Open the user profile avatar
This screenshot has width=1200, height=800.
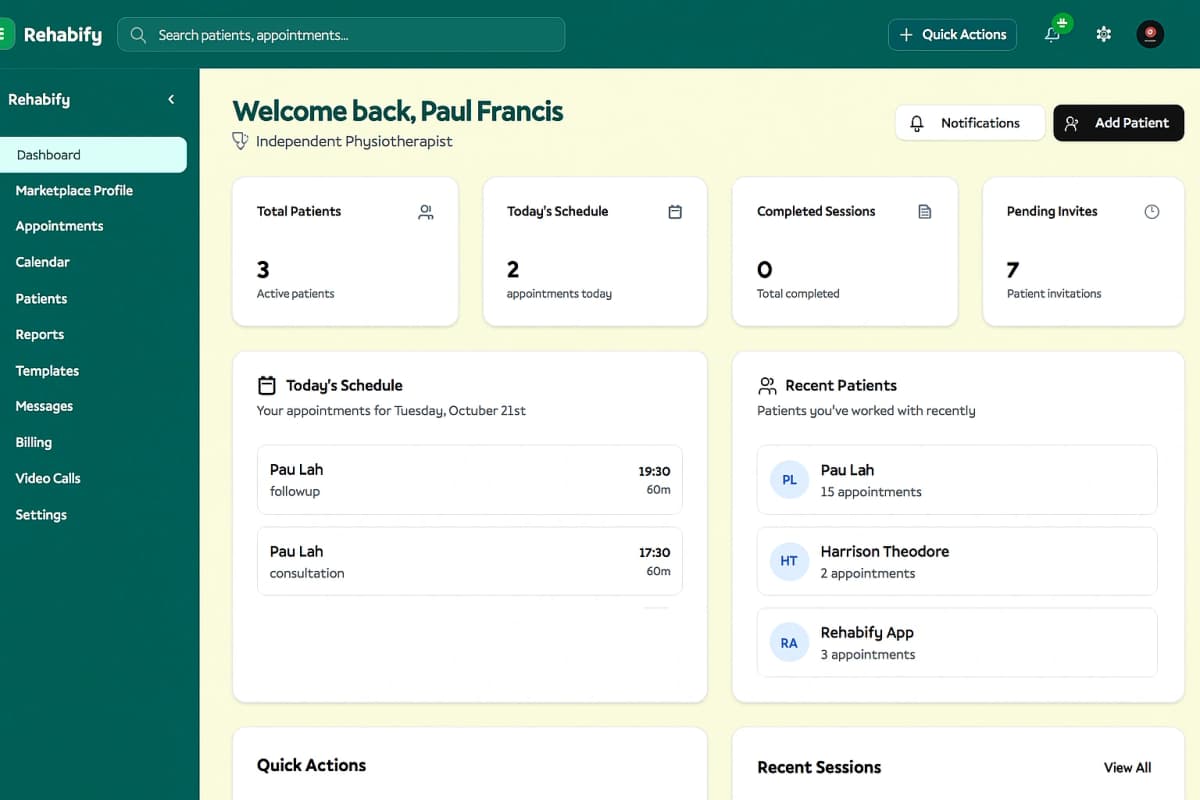click(x=1150, y=35)
